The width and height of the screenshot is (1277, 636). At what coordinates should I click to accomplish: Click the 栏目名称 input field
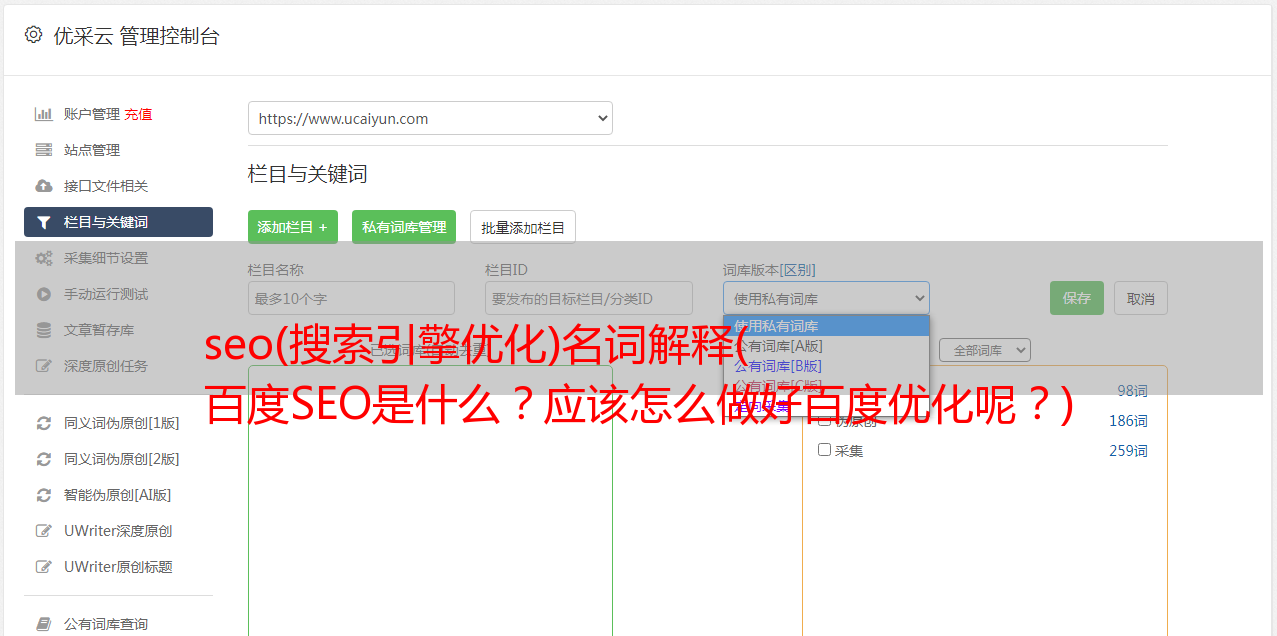coord(351,298)
